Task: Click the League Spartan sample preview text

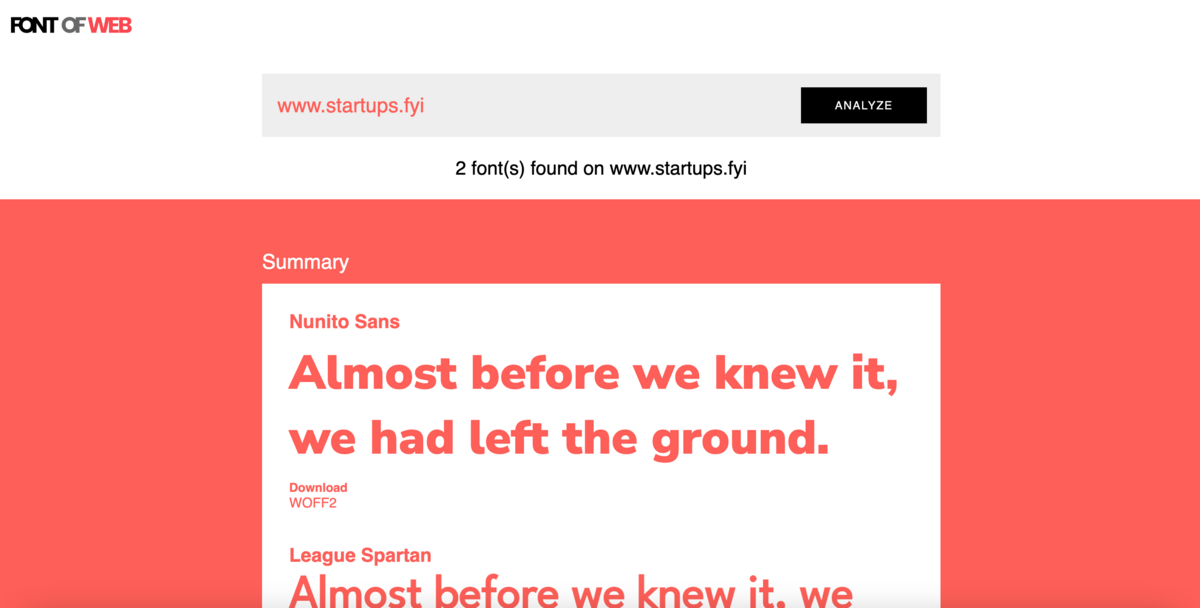Action: [570, 590]
